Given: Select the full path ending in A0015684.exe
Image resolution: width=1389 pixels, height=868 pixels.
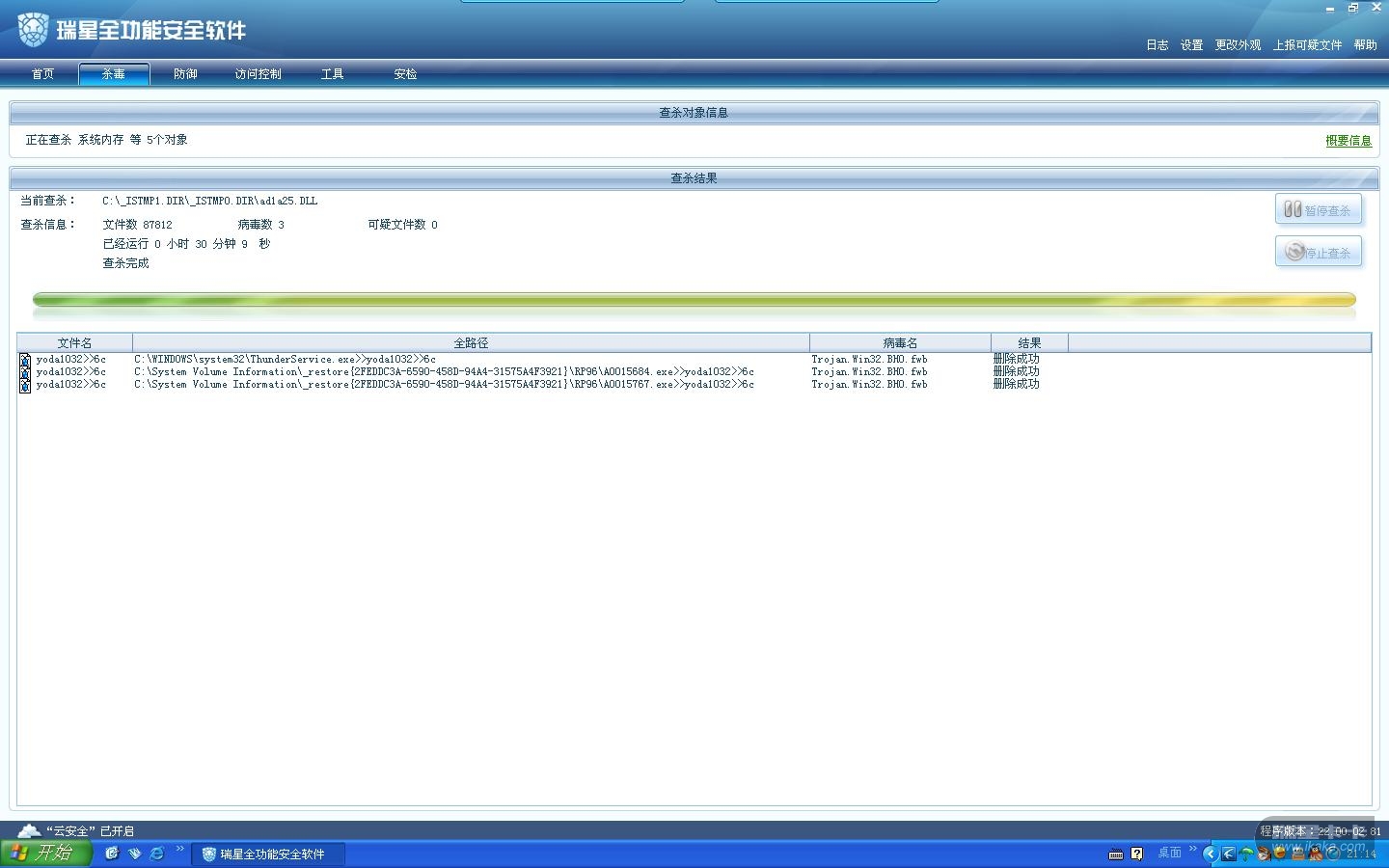Looking at the screenshot, I should click(x=444, y=372).
